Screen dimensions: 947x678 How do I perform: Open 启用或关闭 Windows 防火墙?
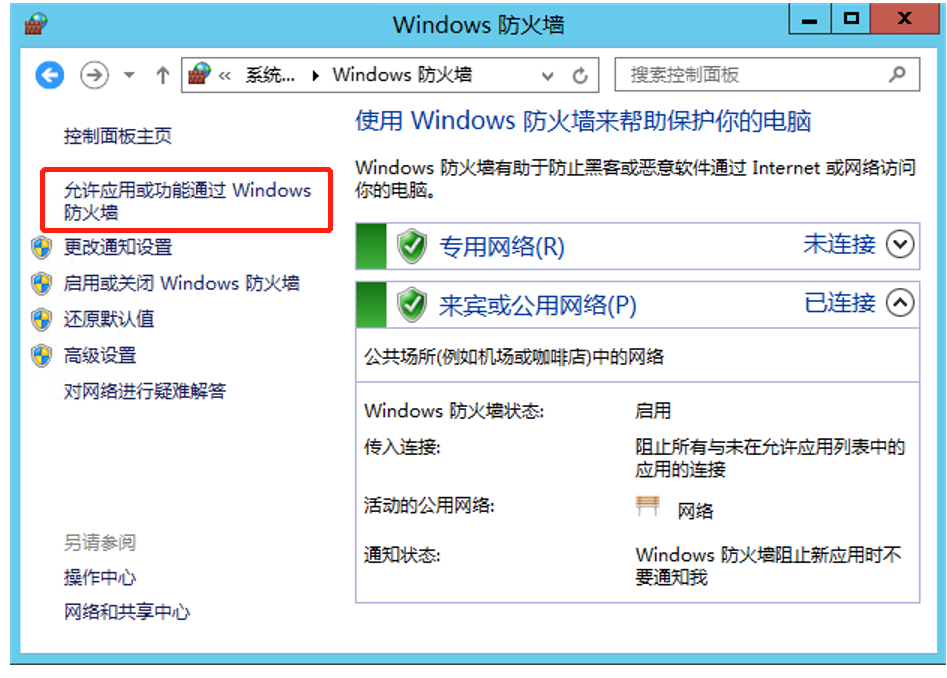[x=182, y=283]
